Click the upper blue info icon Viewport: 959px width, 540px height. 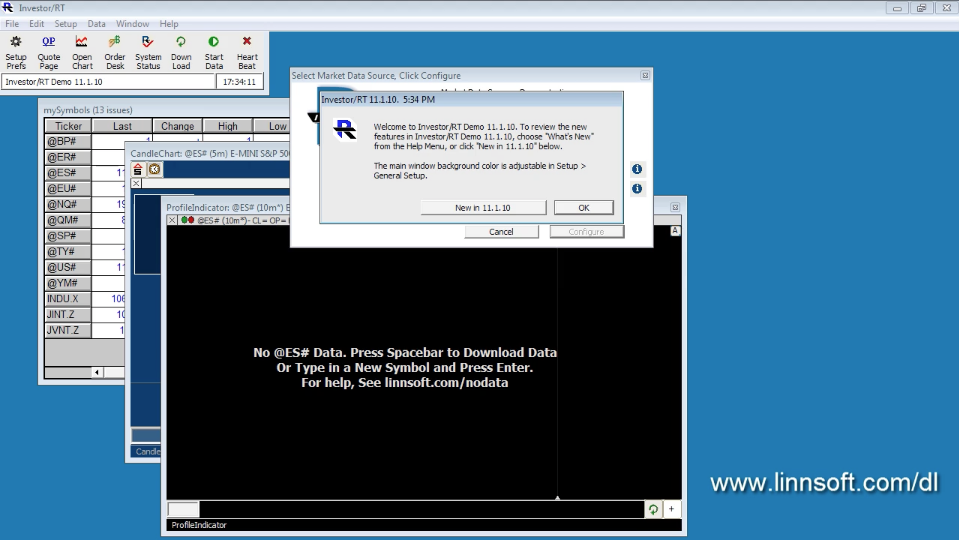[x=637, y=169]
